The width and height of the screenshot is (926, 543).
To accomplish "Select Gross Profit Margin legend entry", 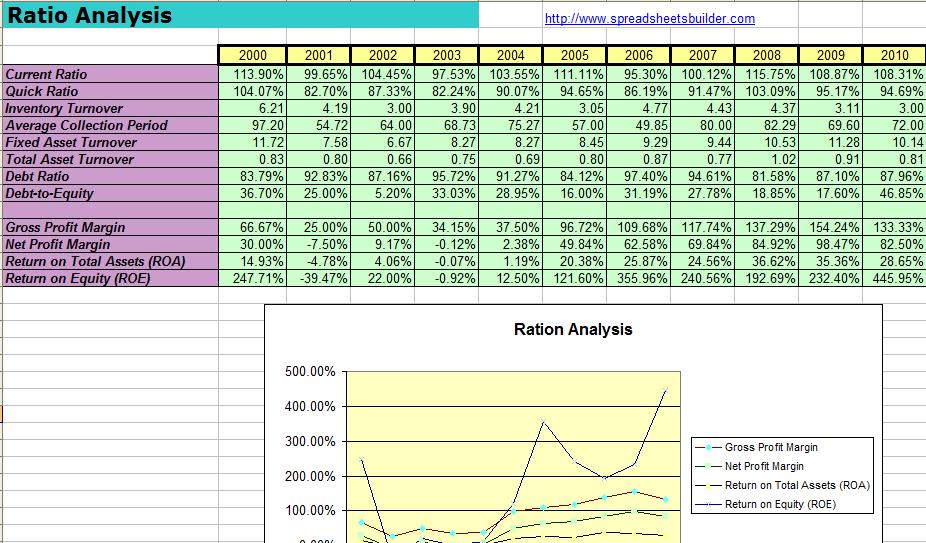I will [x=758, y=447].
